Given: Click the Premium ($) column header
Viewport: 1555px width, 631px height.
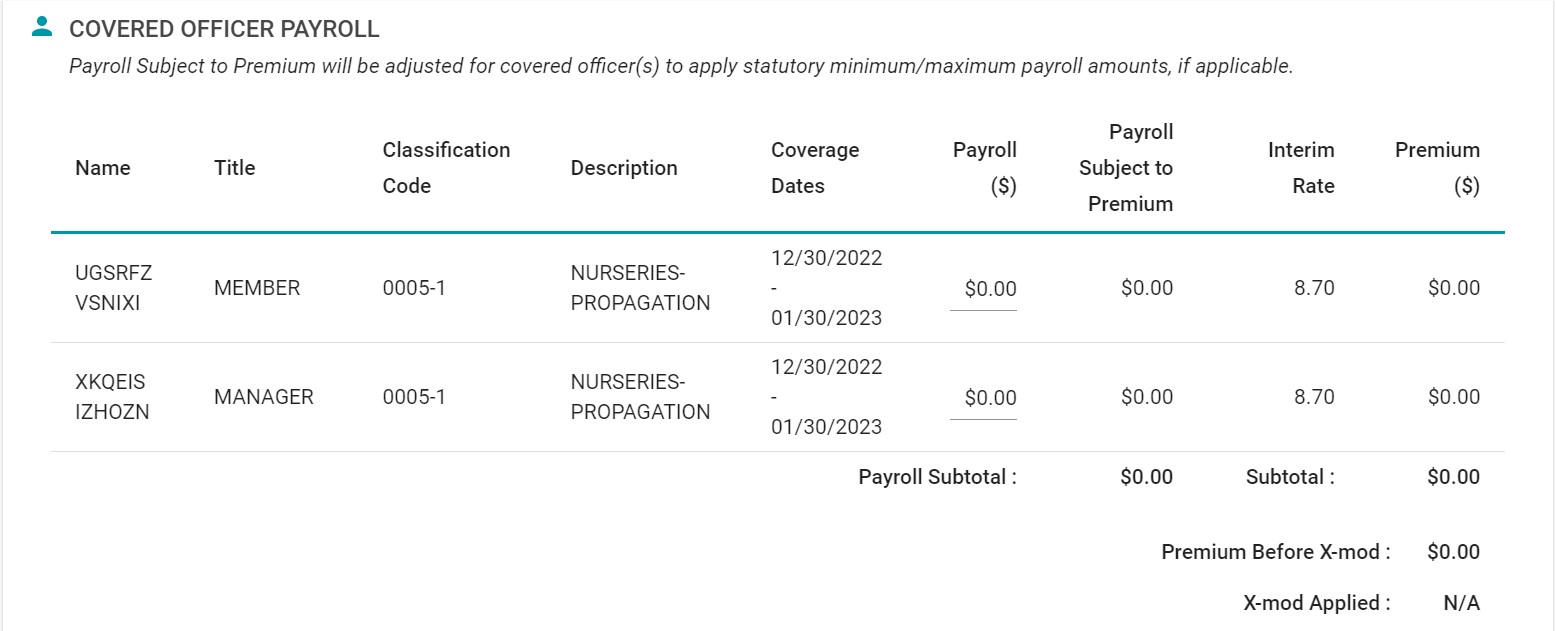Looking at the screenshot, I should point(1438,168).
